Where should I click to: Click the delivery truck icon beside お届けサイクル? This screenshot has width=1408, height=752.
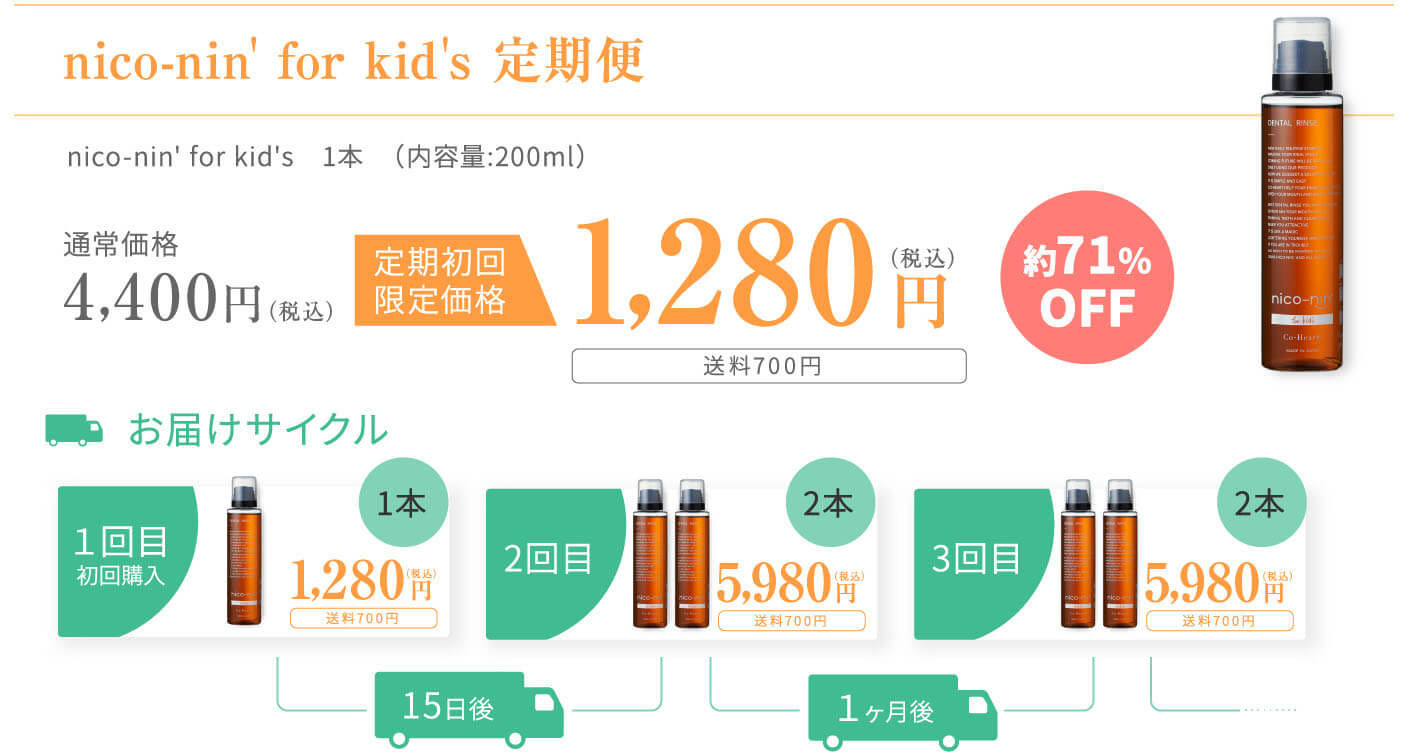74,431
